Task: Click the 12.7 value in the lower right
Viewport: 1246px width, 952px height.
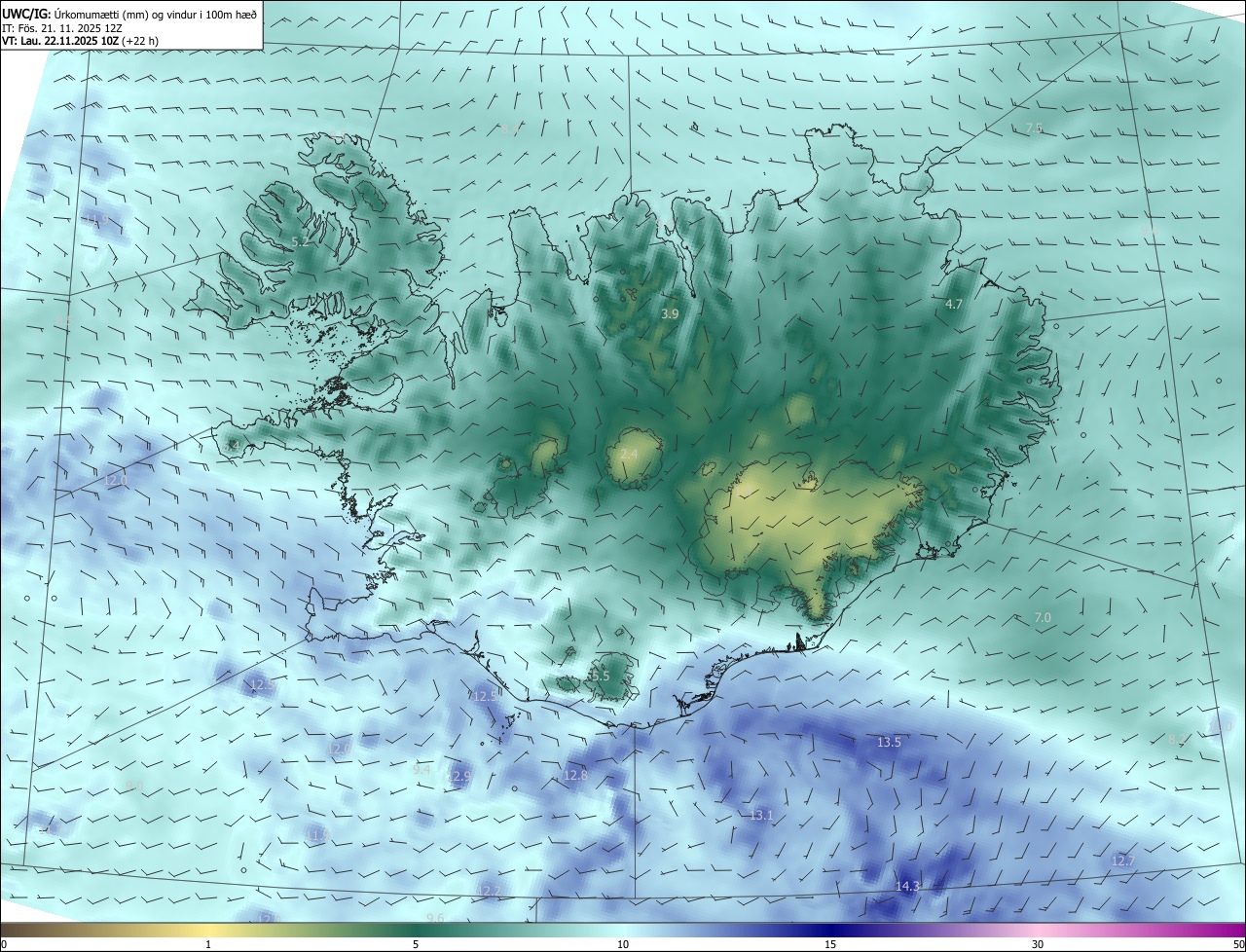Action: coord(1122,860)
